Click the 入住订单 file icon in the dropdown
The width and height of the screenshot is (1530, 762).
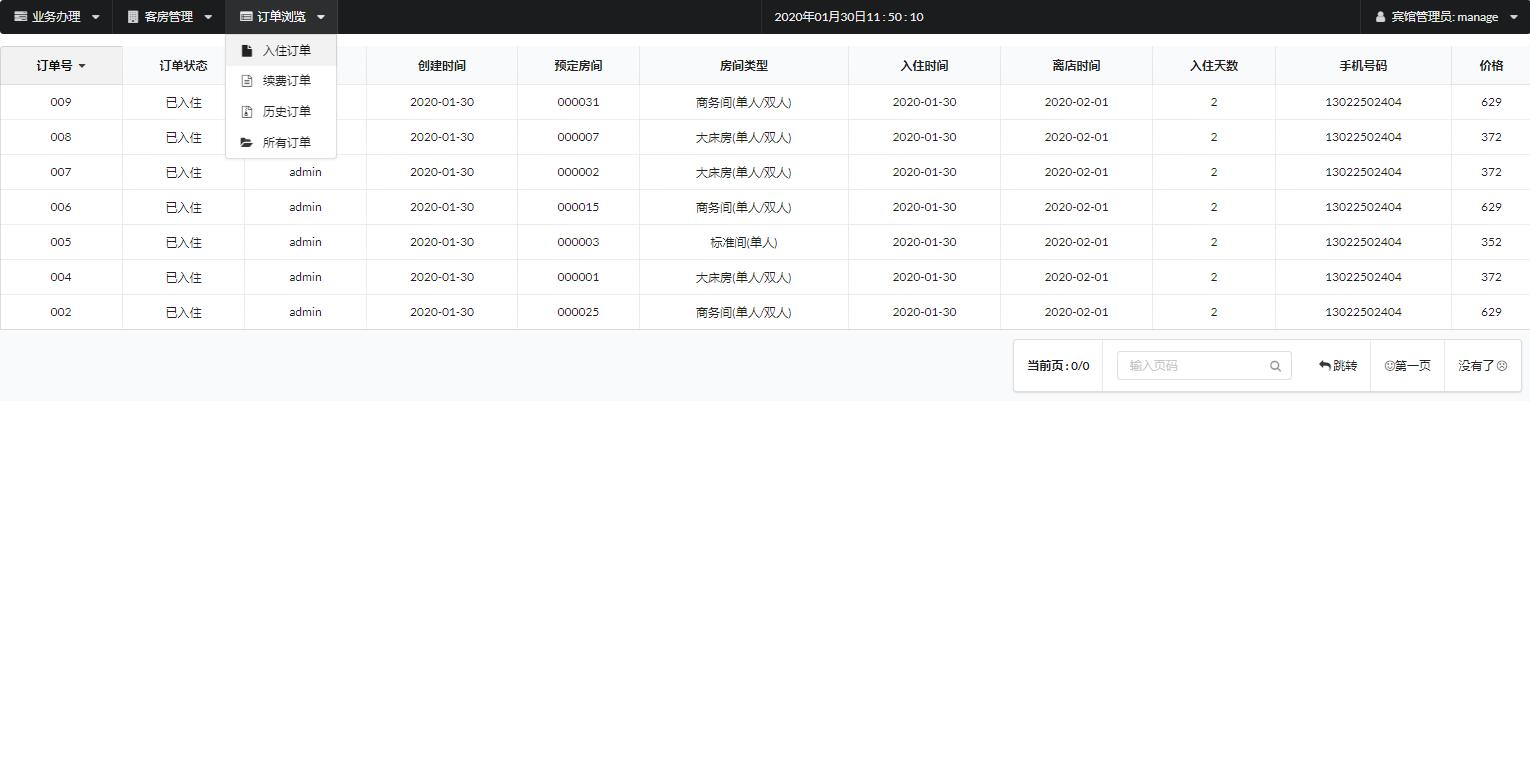pyautogui.click(x=247, y=50)
